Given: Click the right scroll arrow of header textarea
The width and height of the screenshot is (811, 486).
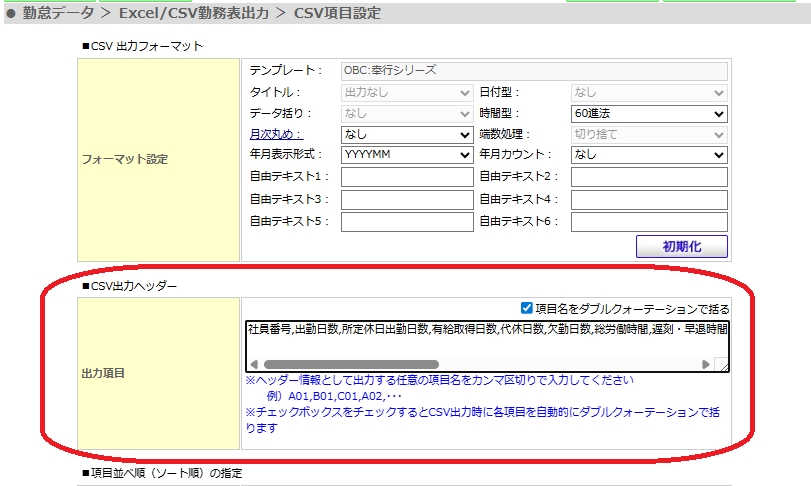Looking at the screenshot, I should click(x=706, y=365).
